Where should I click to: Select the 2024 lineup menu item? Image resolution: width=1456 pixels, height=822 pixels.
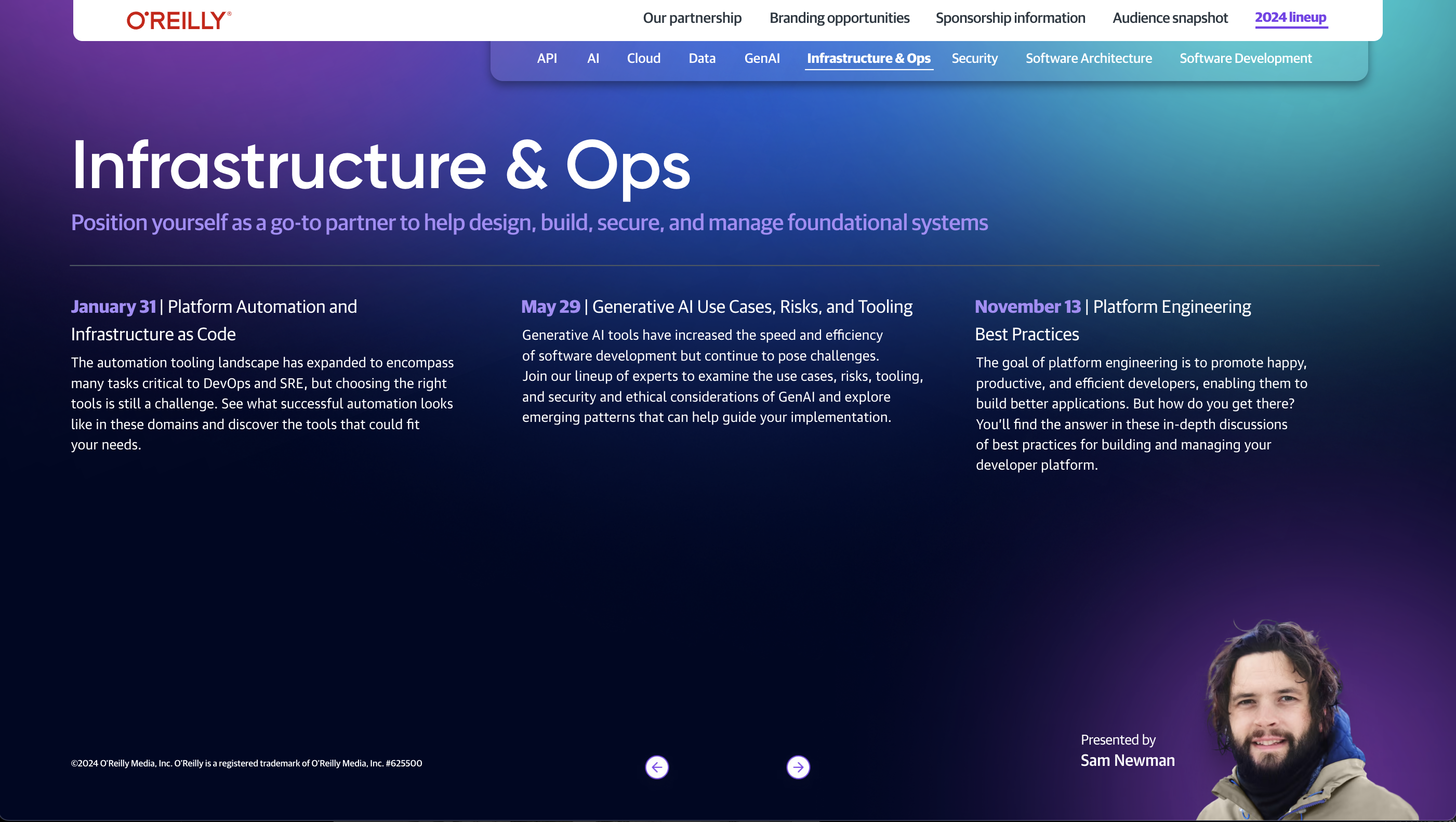(x=1290, y=18)
